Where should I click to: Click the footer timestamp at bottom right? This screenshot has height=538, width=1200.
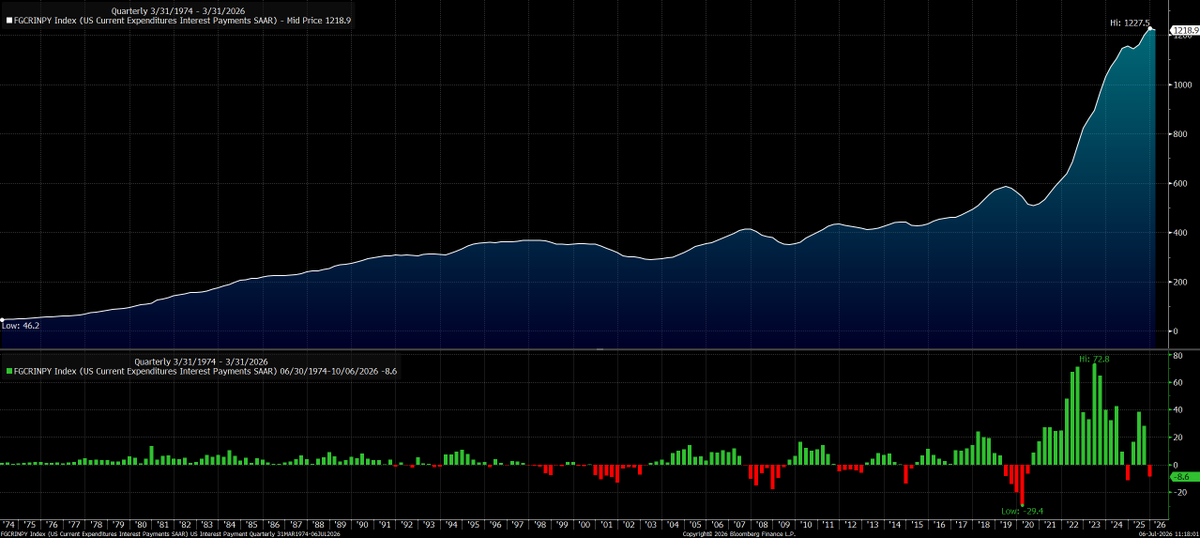(x=1169, y=534)
